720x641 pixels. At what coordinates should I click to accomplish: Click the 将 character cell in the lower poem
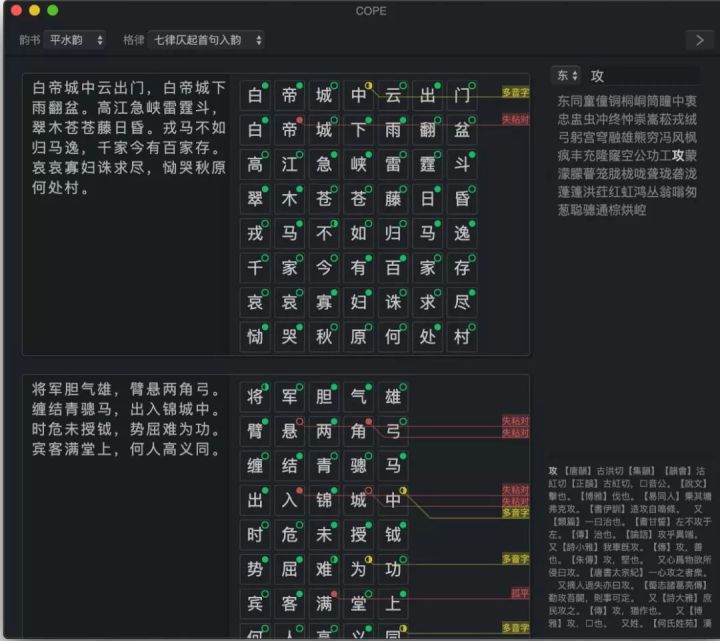click(255, 397)
